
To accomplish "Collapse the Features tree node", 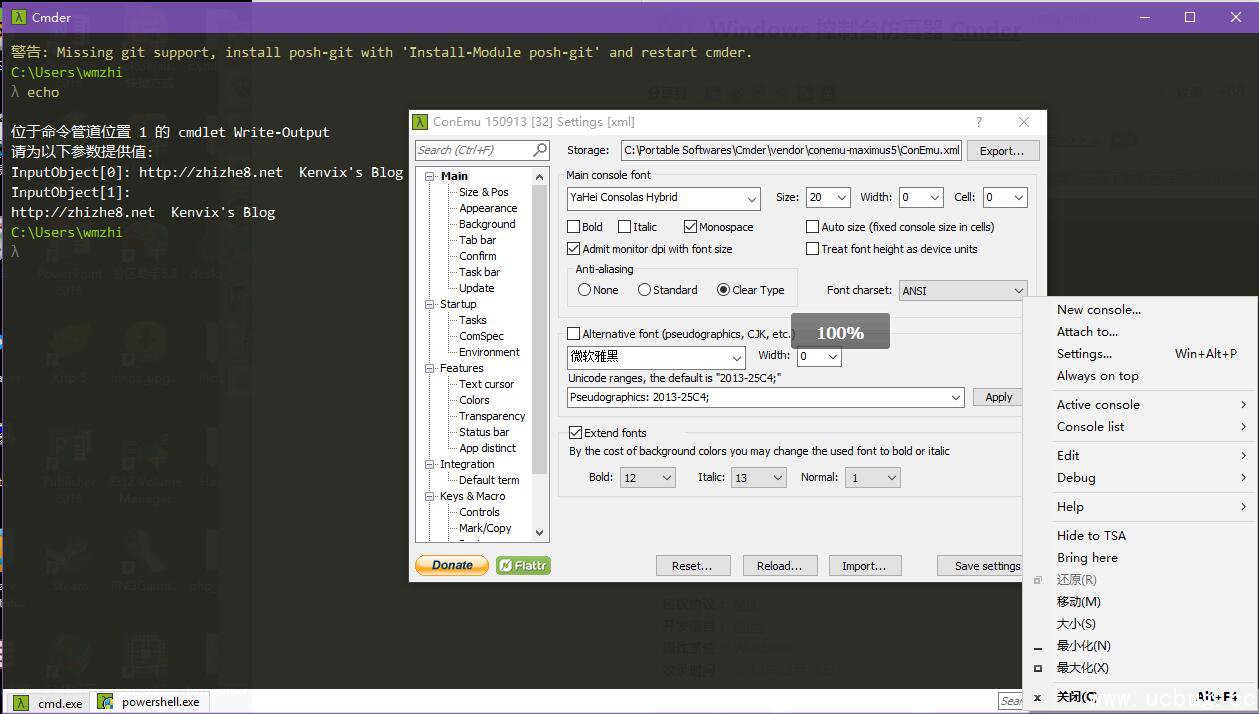I will 430,368.
